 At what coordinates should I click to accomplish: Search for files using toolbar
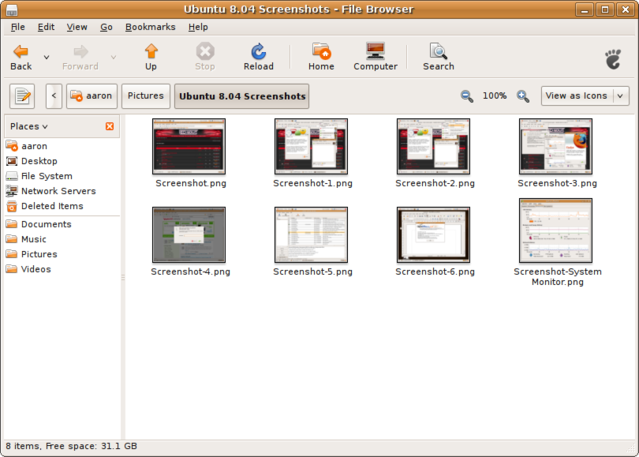tap(438, 57)
